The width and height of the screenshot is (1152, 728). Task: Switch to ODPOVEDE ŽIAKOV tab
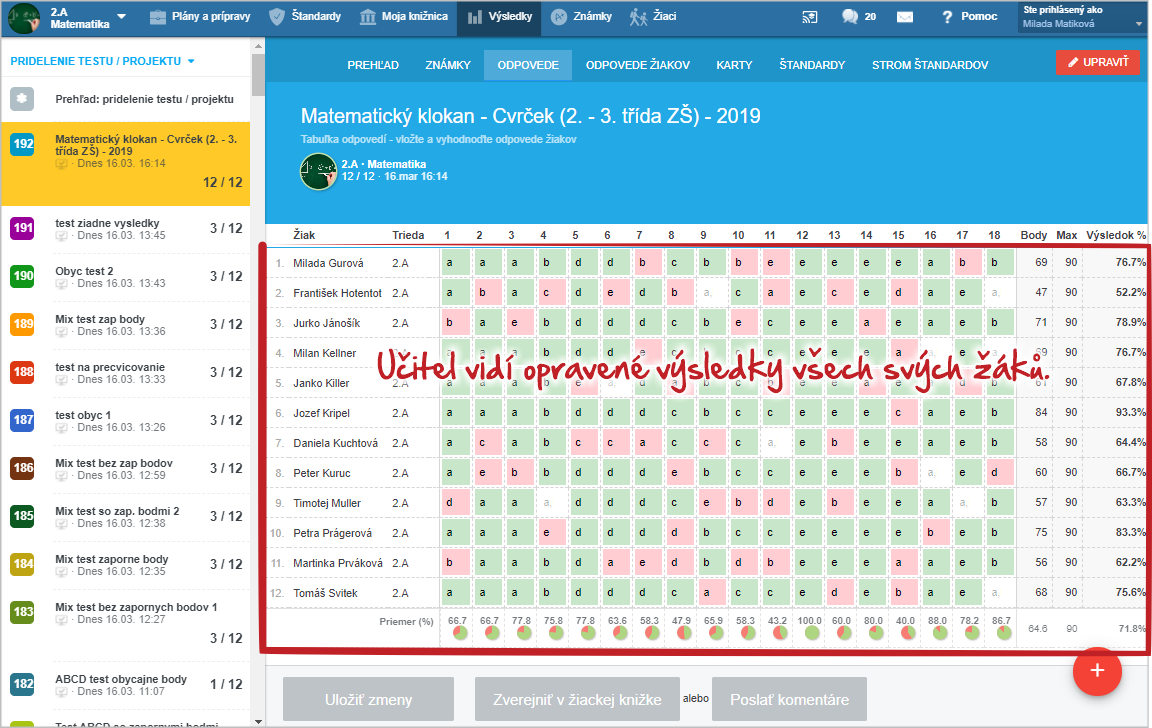[x=638, y=65]
